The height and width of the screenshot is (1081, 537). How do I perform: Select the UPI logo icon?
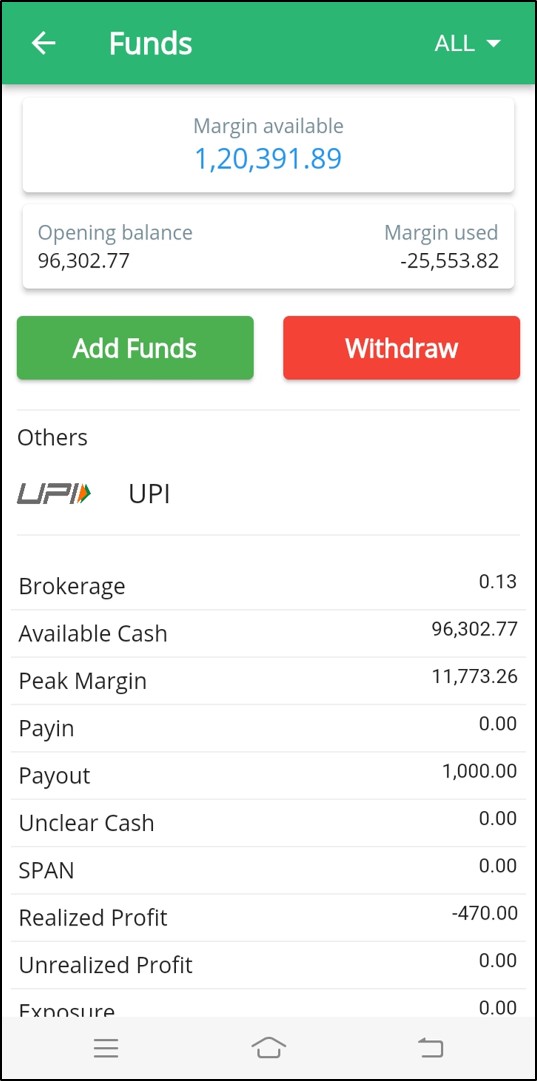[54, 494]
